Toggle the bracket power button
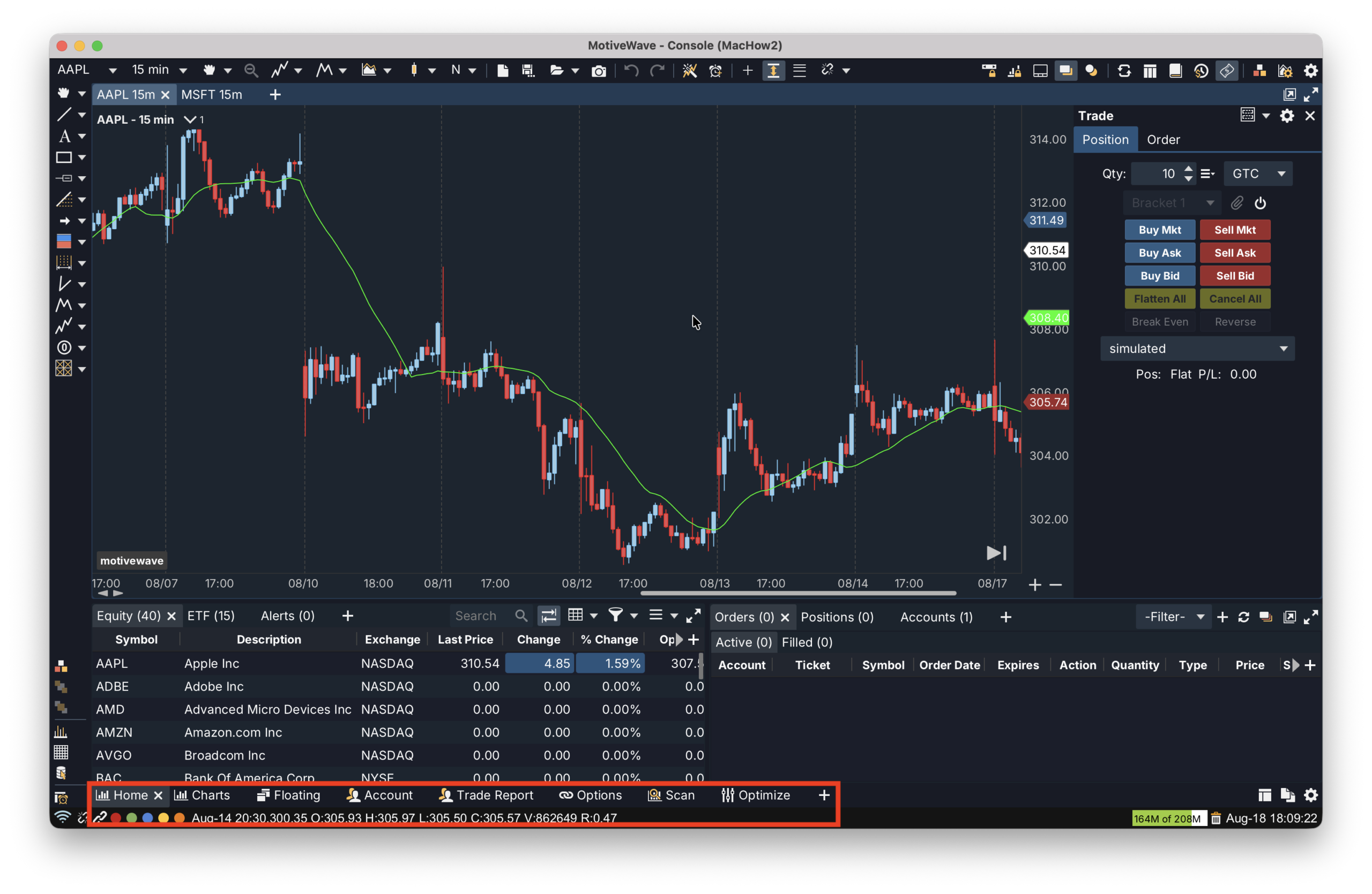This screenshot has height=894, width=1372. coord(1261,203)
